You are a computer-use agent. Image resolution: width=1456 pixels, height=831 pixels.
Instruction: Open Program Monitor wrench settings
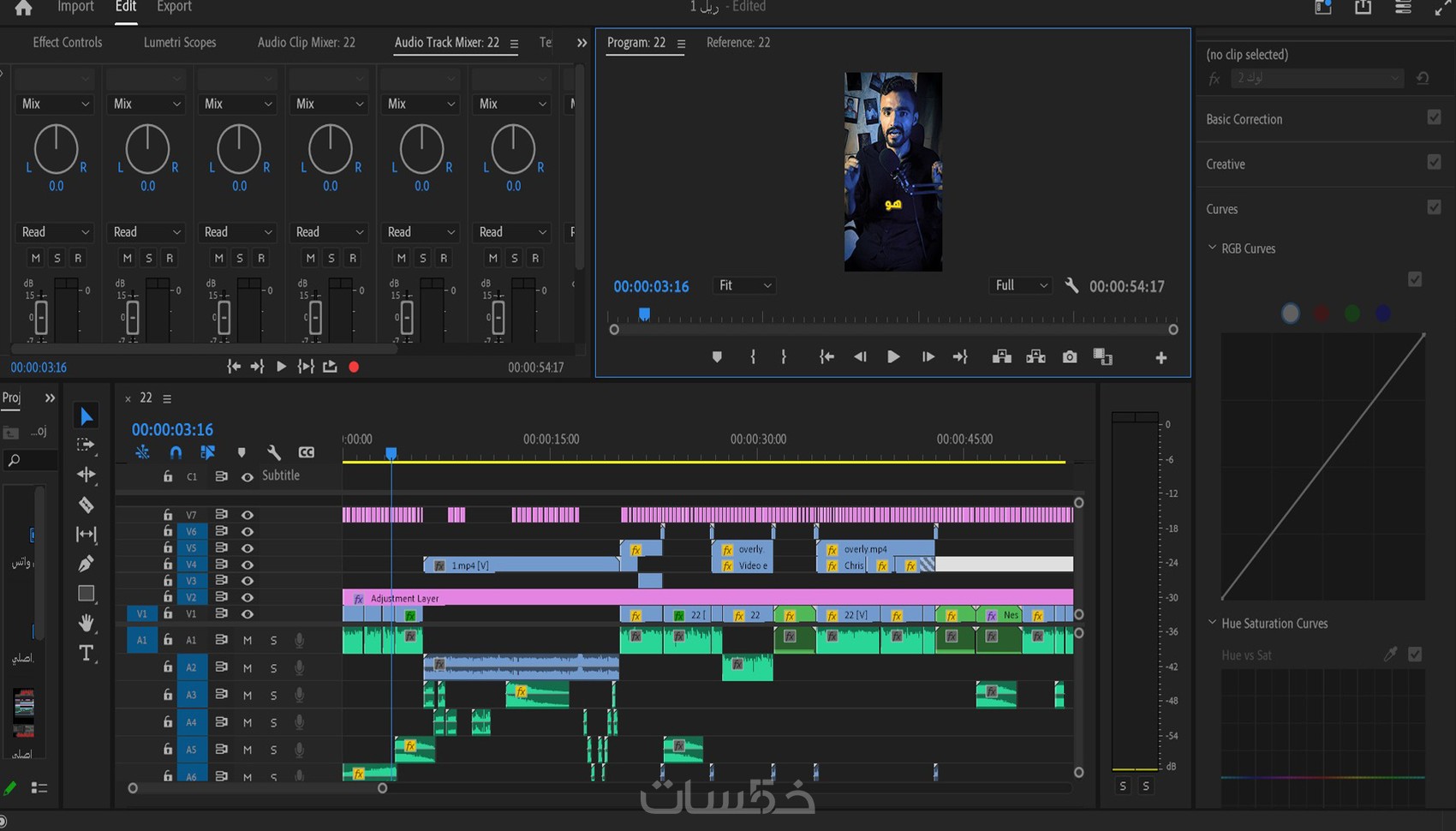[x=1071, y=286]
